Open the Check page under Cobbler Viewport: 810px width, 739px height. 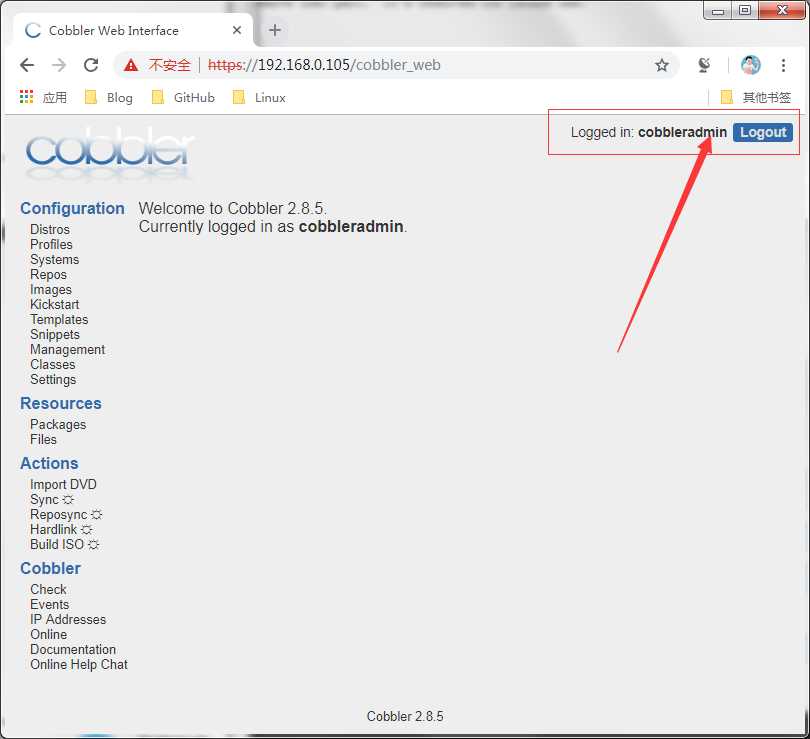(48, 589)
